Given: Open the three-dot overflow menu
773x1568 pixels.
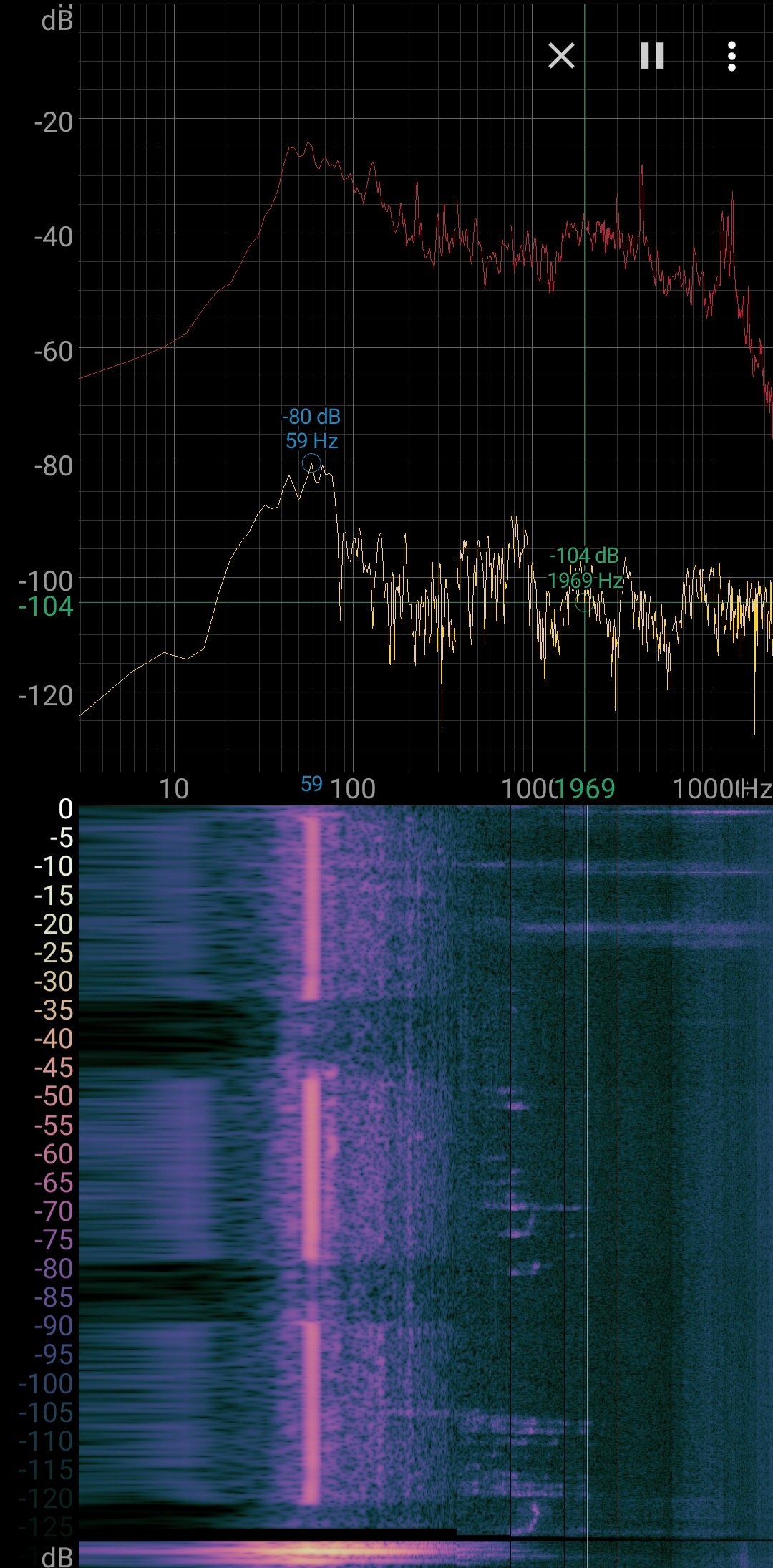Looking at the screenshot, I should click(x=731, y=56).
